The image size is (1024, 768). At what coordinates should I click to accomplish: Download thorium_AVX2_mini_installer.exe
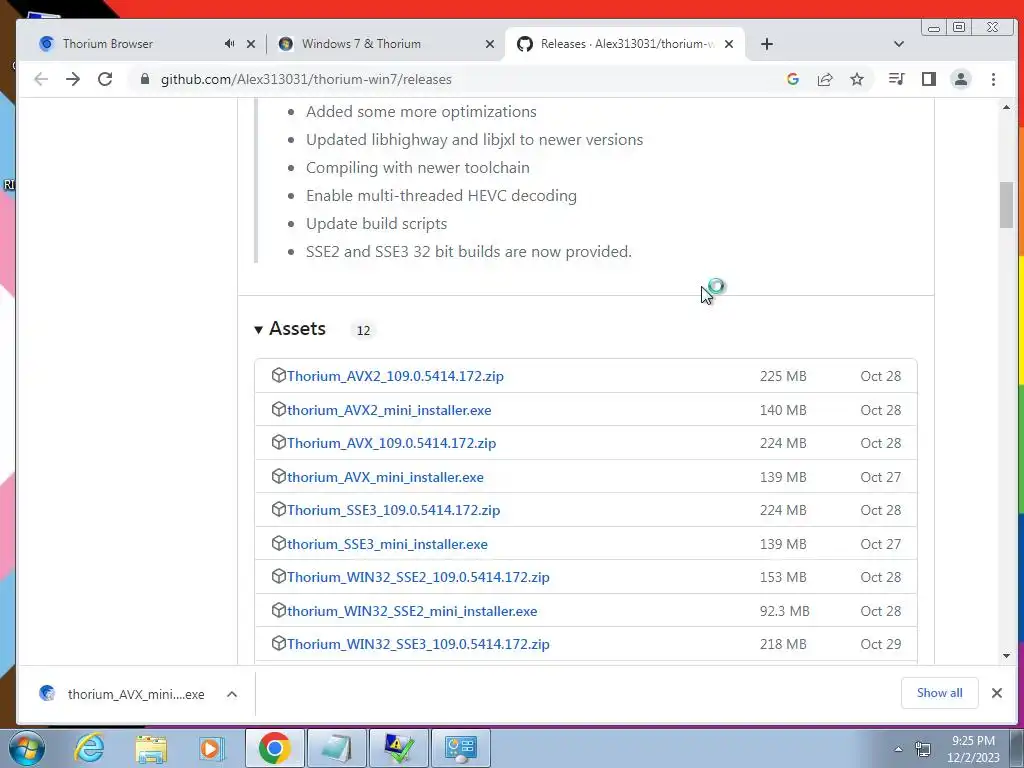pyautogui.click(x=389, y=410)
